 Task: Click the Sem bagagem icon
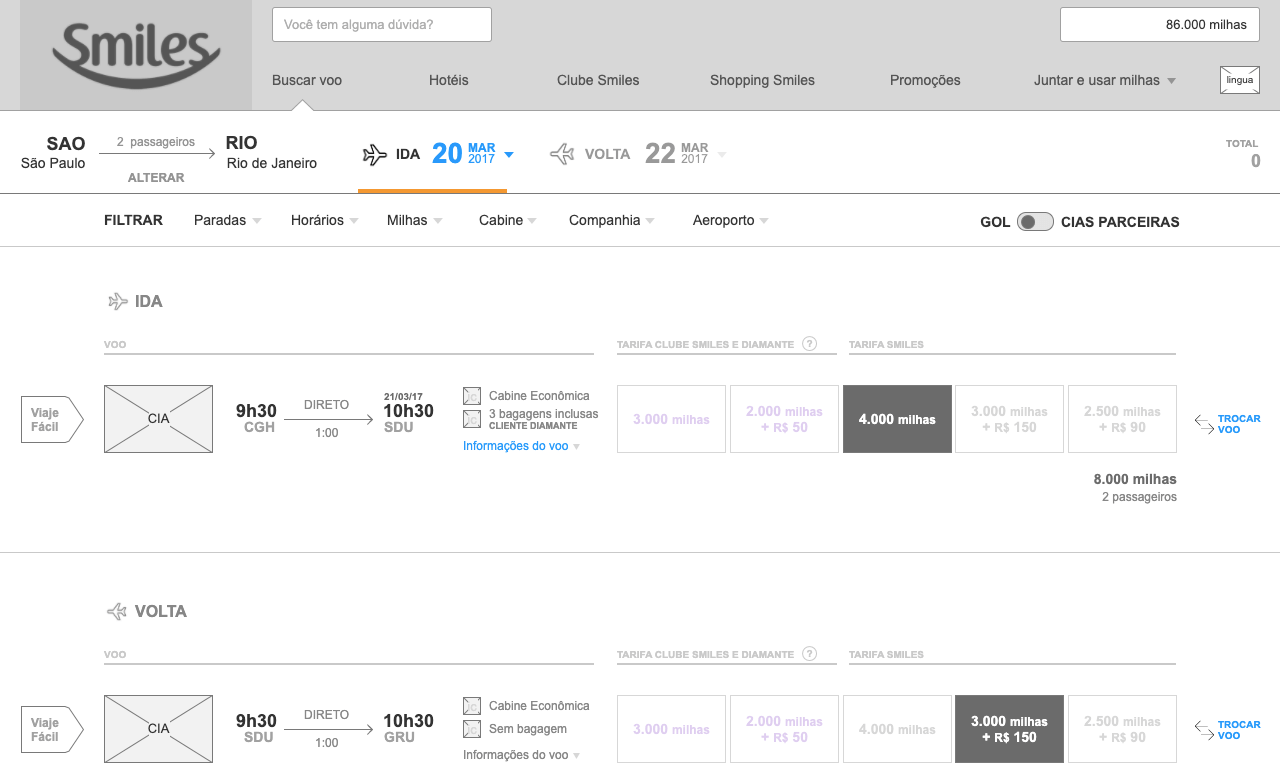click(472, 729)
